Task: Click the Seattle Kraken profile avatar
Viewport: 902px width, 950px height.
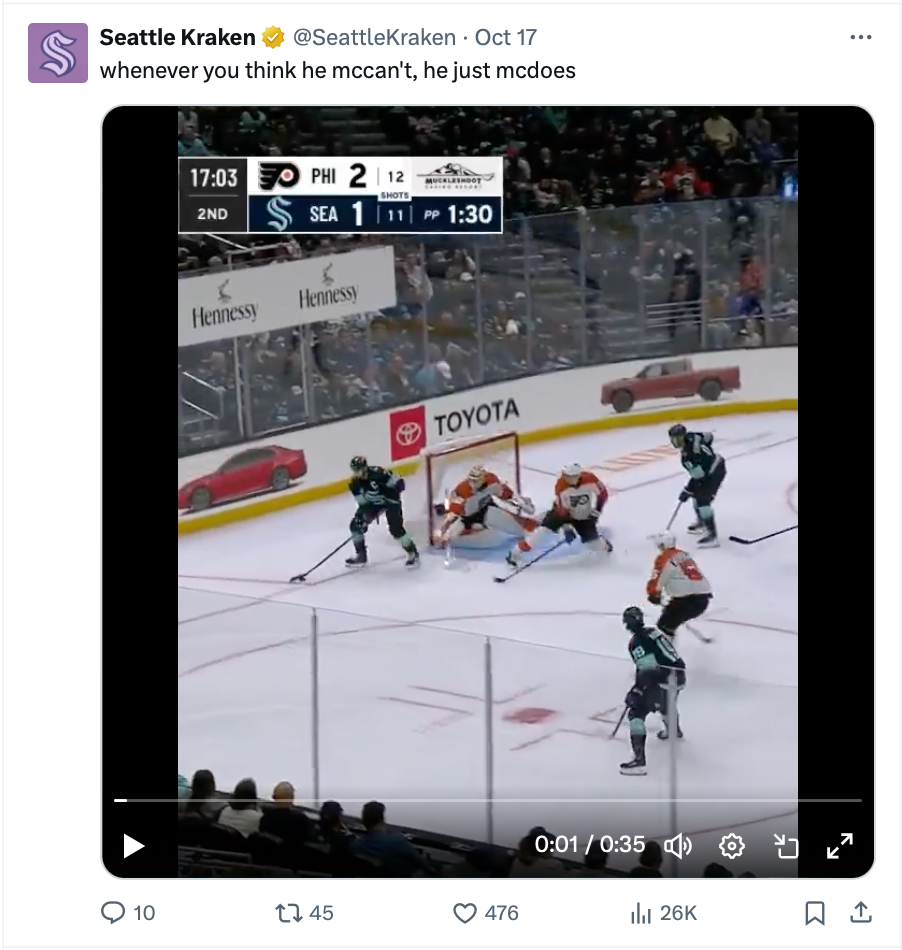Action: [x=58, y=53]
